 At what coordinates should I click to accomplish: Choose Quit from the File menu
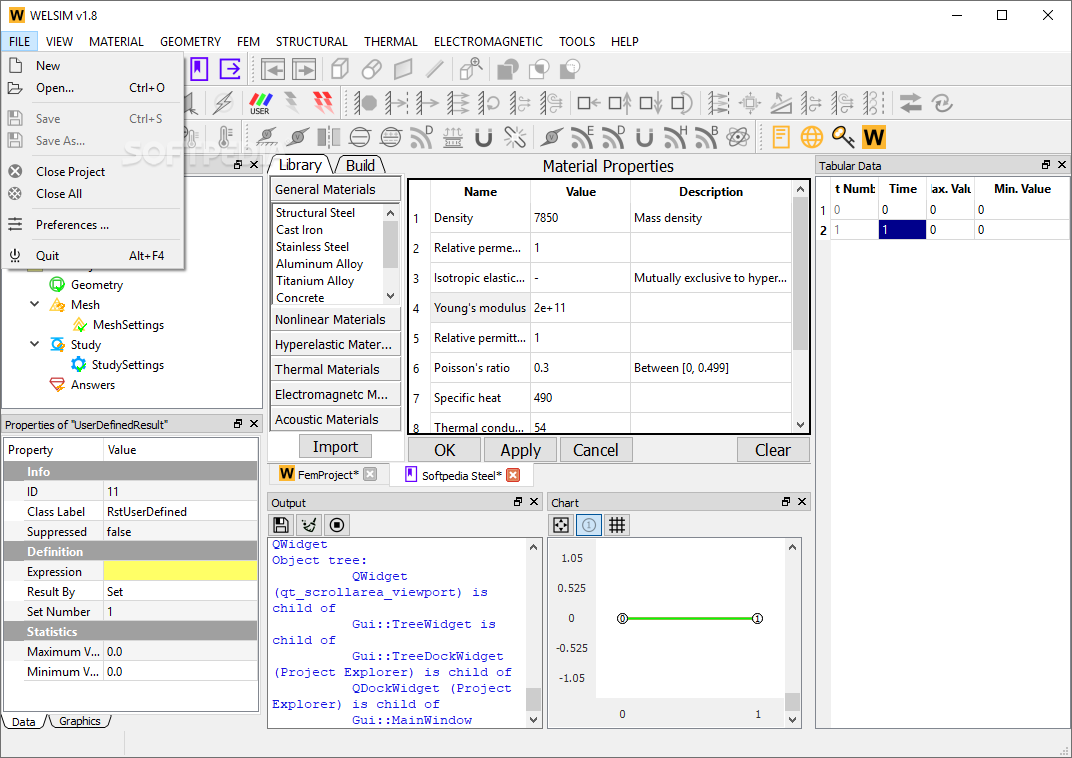94,256
